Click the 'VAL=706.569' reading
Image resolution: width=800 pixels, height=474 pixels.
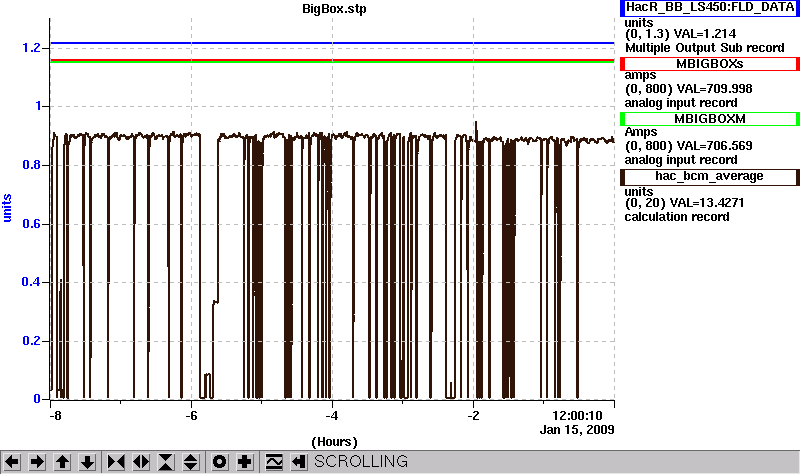coord(714,146)
